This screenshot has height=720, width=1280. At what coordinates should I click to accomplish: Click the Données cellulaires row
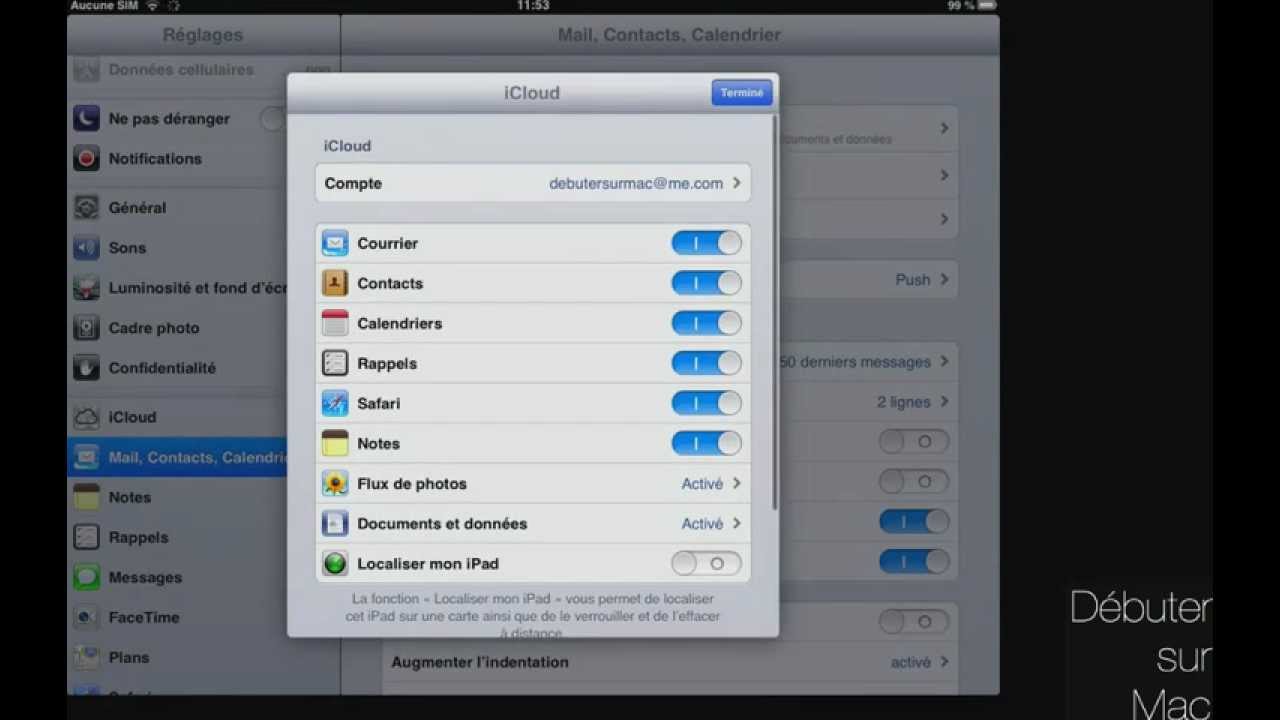pos(204,70)
